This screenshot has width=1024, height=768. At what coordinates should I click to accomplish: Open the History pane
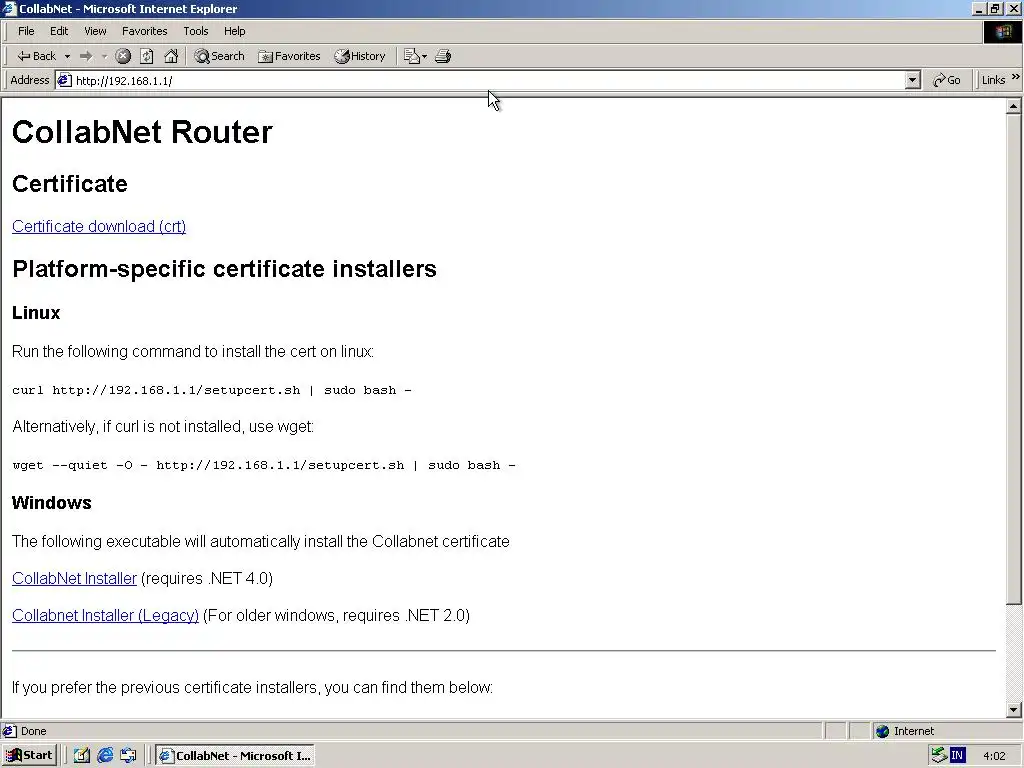[x=360, y=56]
